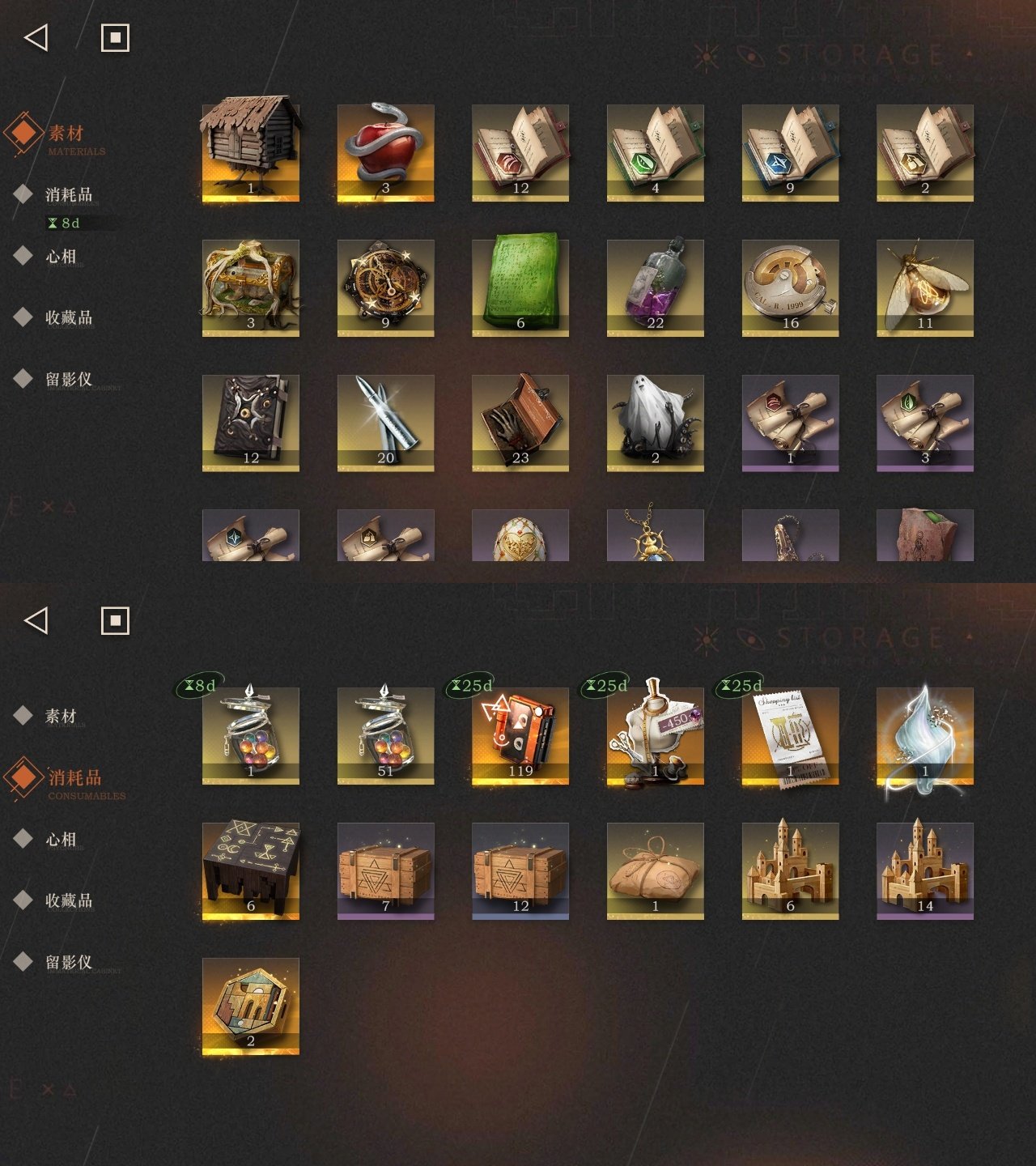The height and width of the screenshot is (1166, 1036).
Task: Switch to 心相 tab in upper sidebar
Action: pos(61,256)
